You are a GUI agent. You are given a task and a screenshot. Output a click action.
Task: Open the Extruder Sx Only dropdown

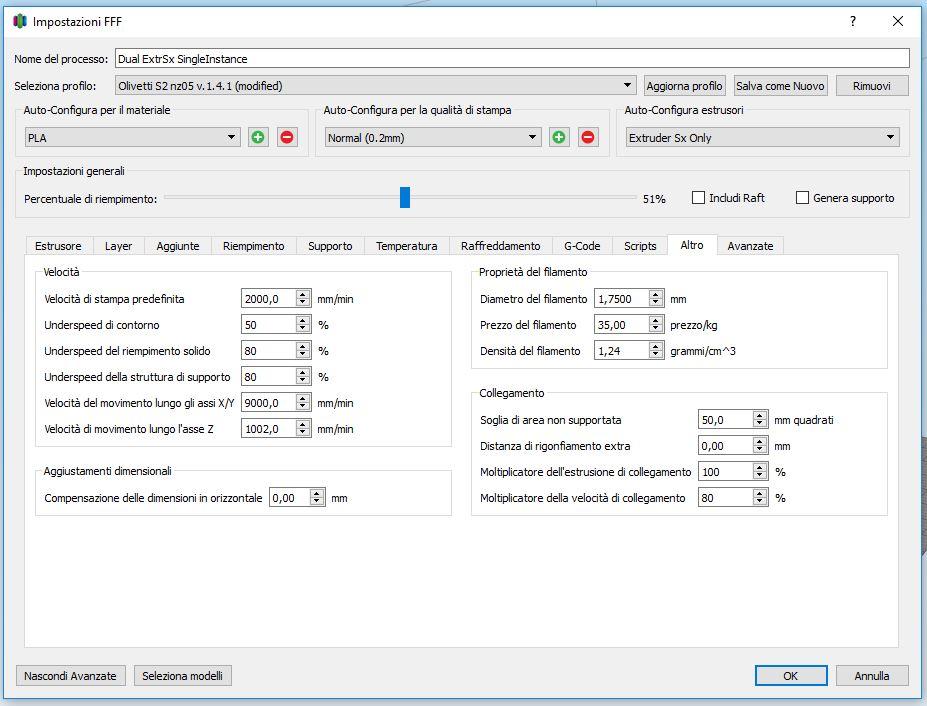click(762, 137)
